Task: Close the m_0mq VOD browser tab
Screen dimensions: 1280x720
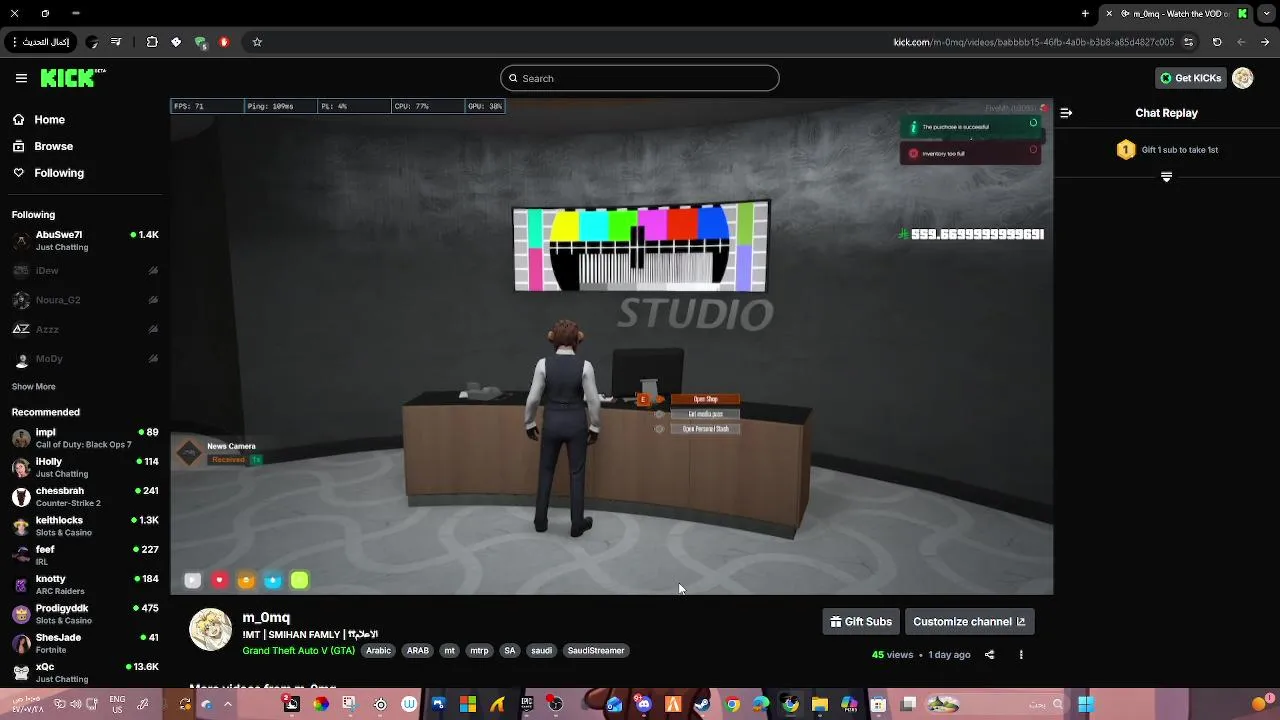Action: tap(1108, 13)
